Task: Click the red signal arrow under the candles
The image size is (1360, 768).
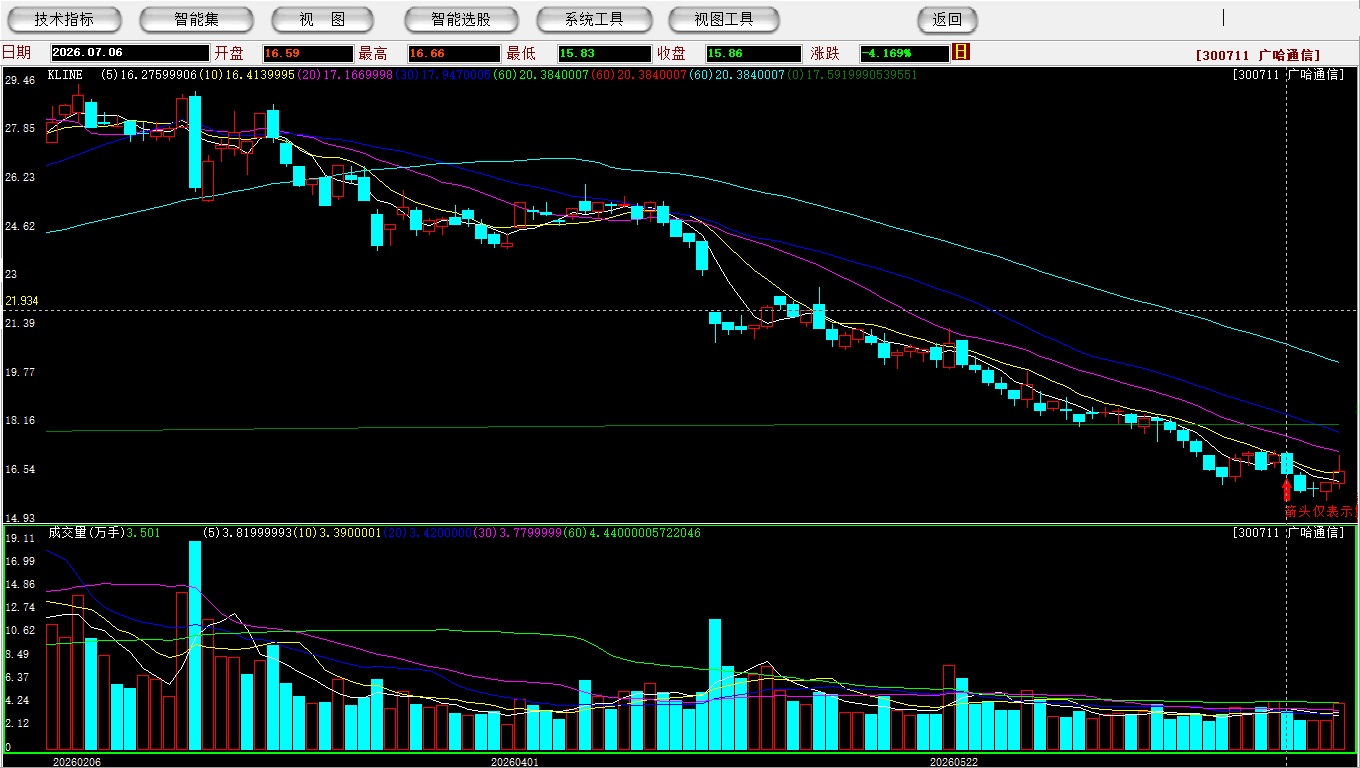Action: (x=1286, y=489)
